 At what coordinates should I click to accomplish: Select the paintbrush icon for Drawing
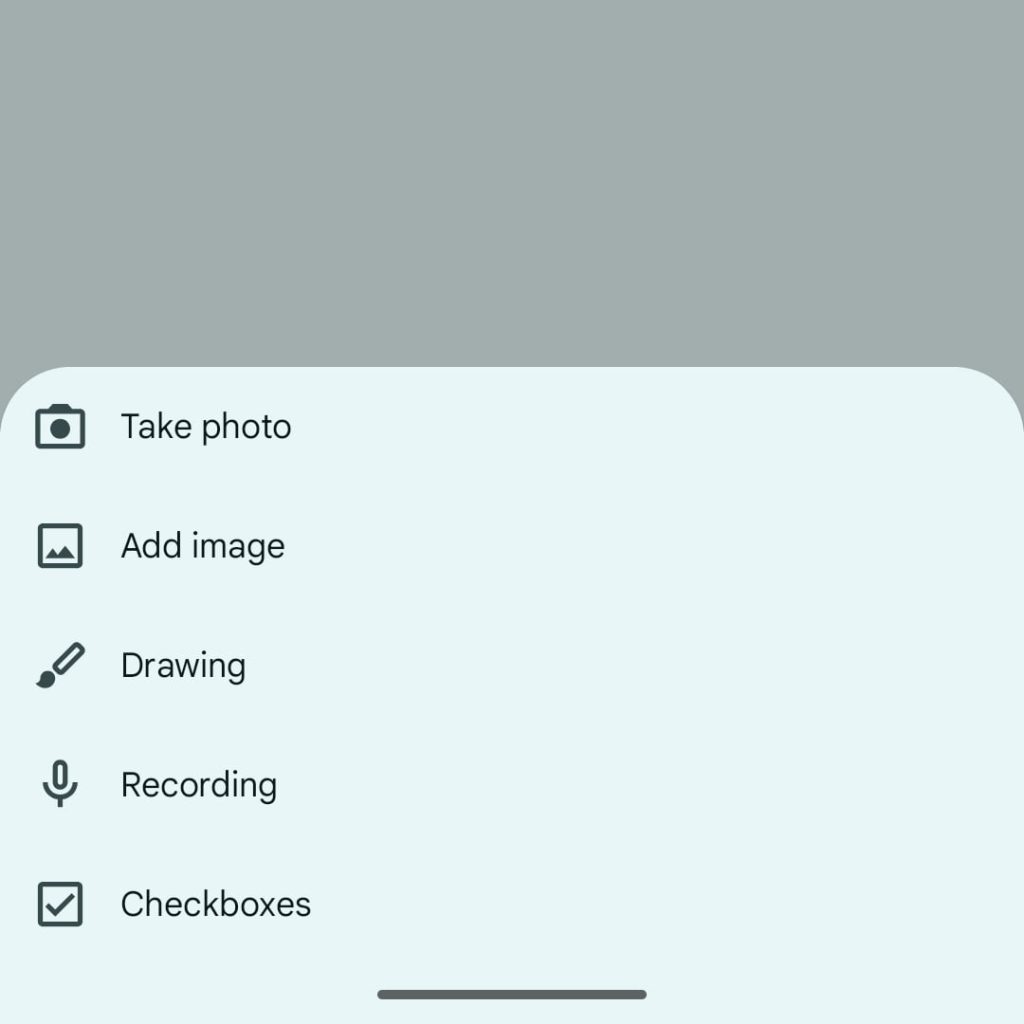click(60, 666)
